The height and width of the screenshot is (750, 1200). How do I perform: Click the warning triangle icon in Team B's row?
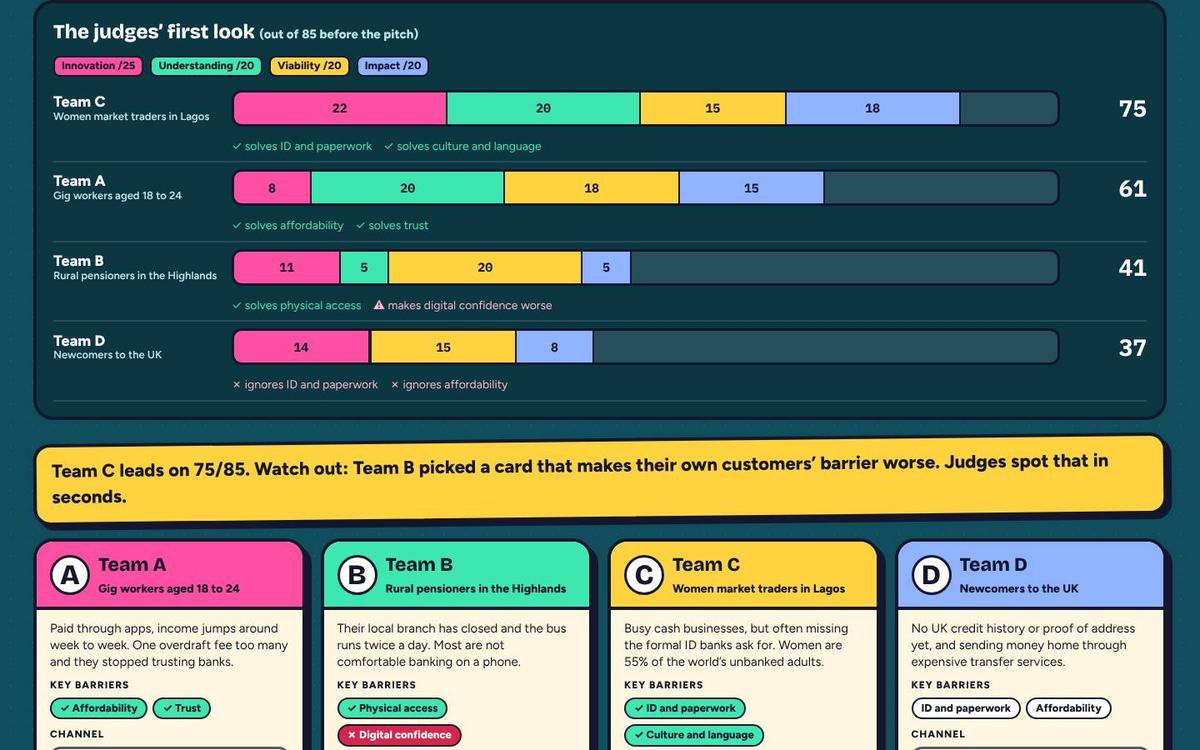pyautogui.click(x=379, y=305)
